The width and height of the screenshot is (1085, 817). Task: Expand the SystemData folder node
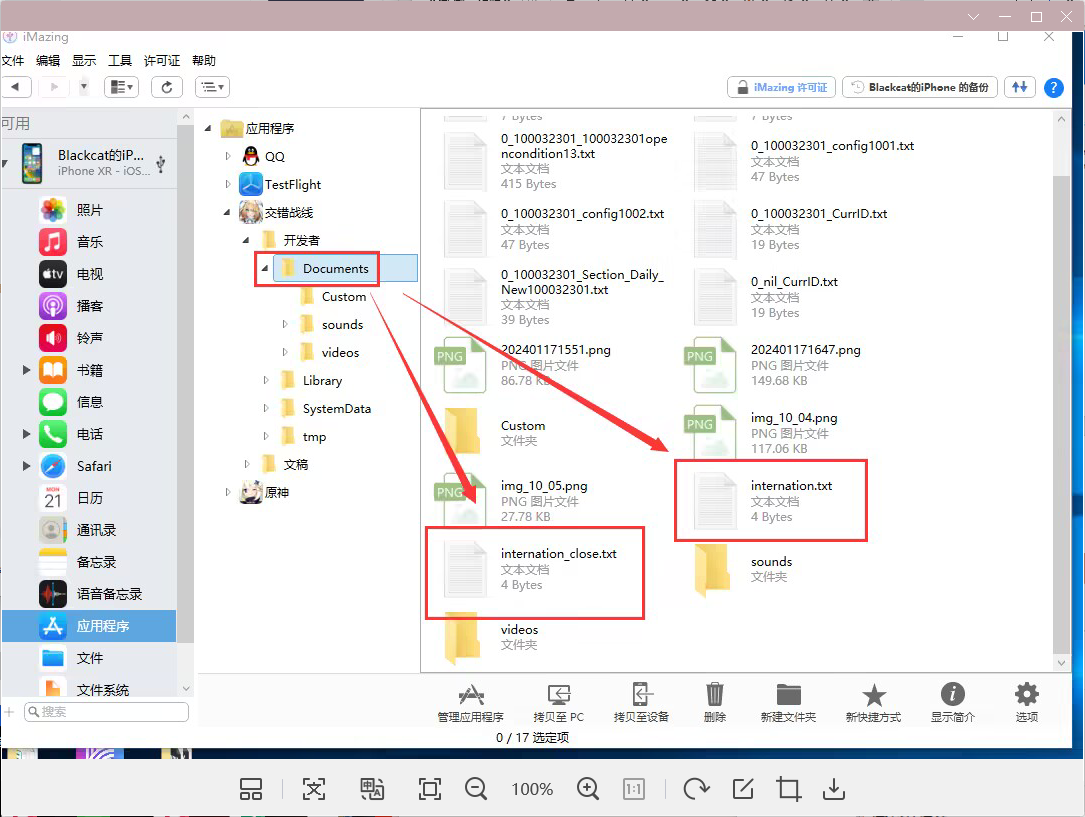266,408
